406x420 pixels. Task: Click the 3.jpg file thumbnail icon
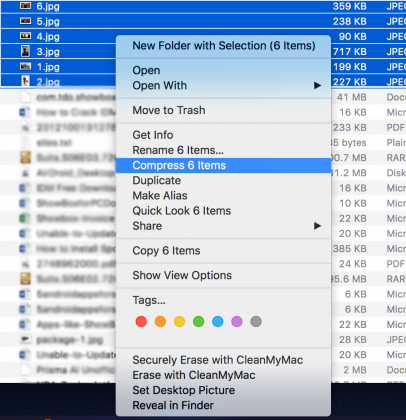point(25,51)
